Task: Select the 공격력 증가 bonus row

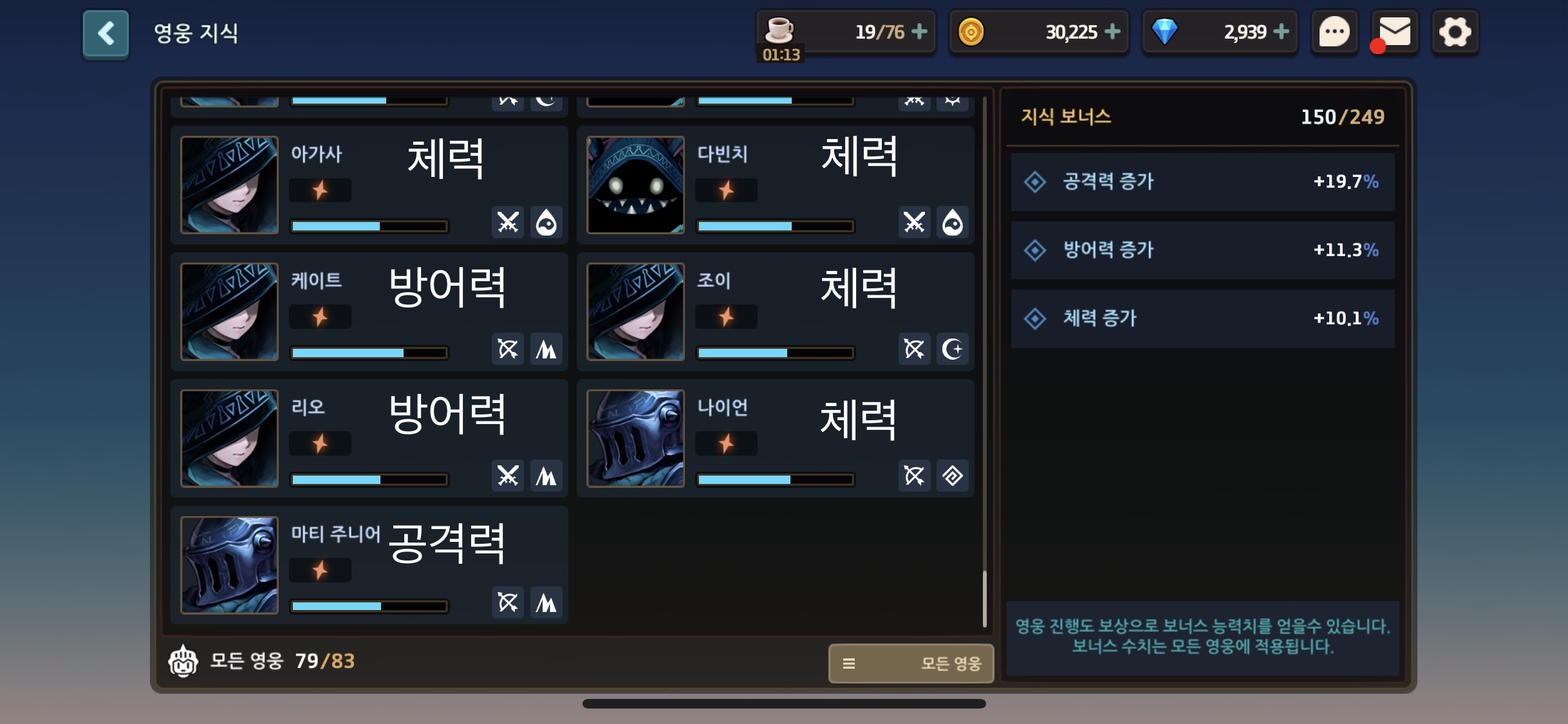Action: click(1202, 181)
